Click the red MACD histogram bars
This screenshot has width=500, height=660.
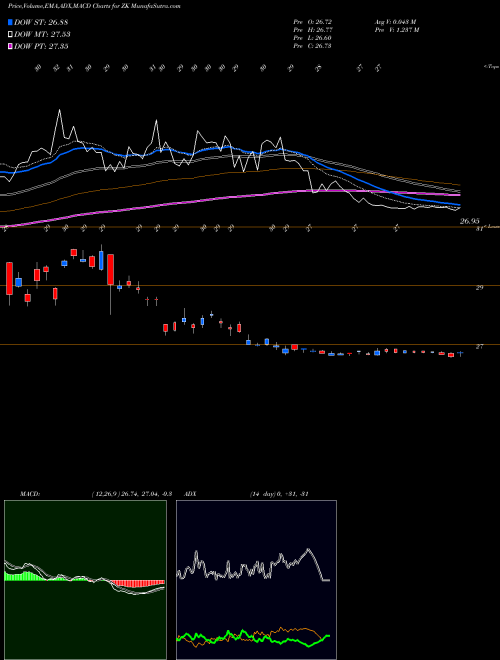click(x=137, y=583)
